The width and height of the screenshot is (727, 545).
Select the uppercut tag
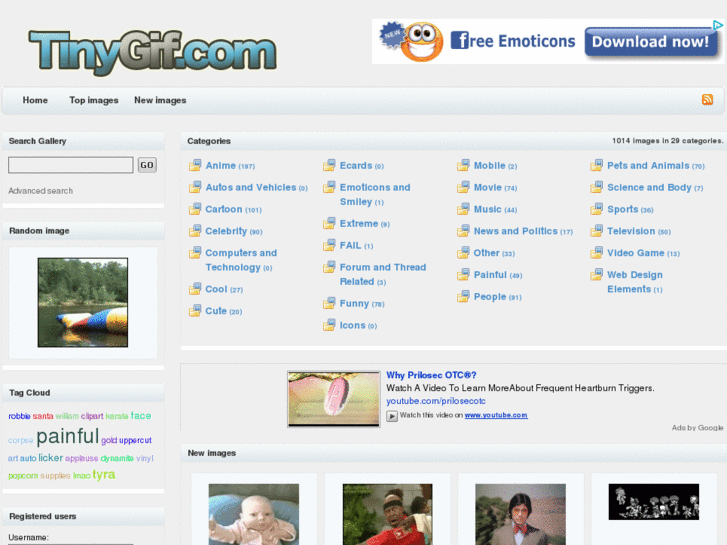[135, 440]
